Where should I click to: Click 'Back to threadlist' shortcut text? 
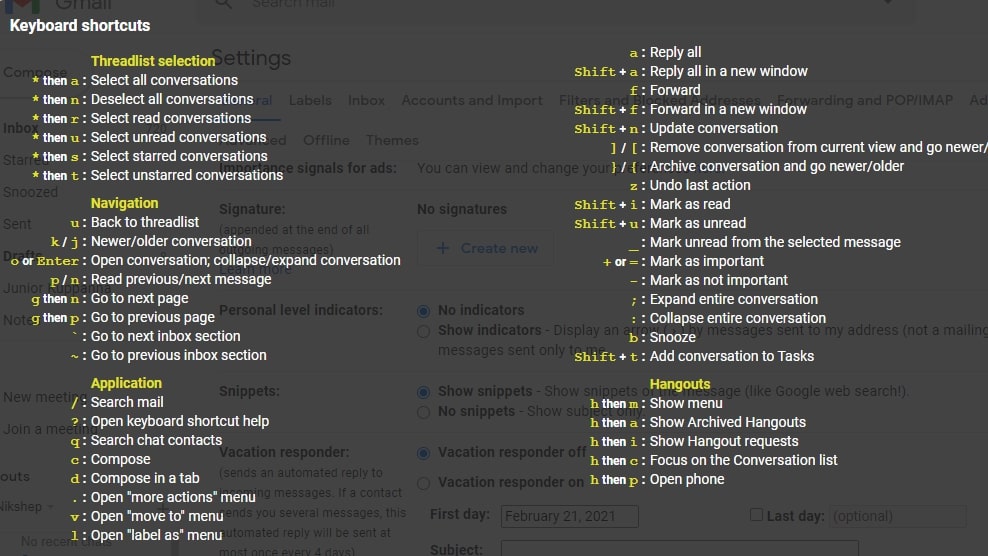(x=145, y=222)
